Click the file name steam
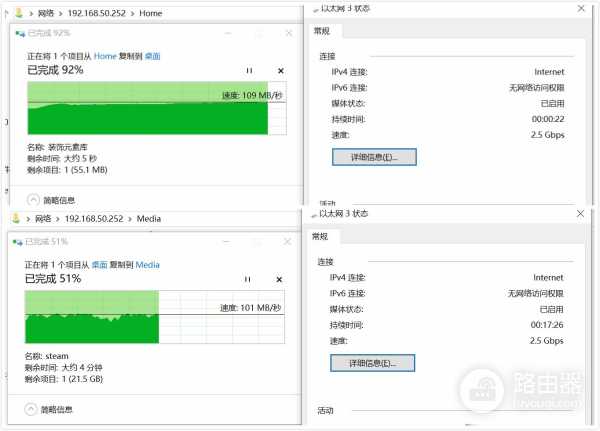The image size is (600, 431). [57, 356]
